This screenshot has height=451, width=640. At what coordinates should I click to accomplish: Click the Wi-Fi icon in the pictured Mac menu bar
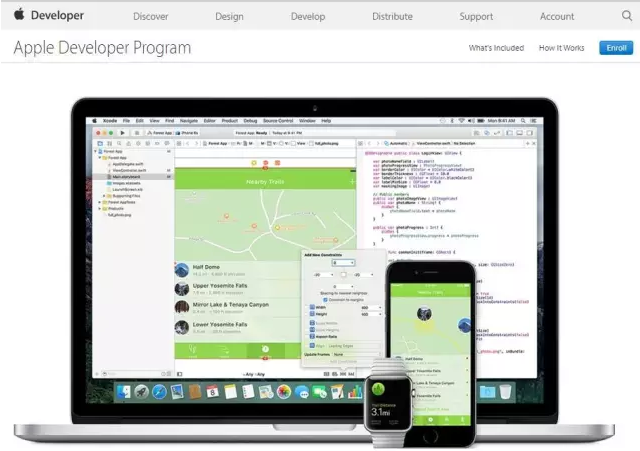click(x=462, y=121)
